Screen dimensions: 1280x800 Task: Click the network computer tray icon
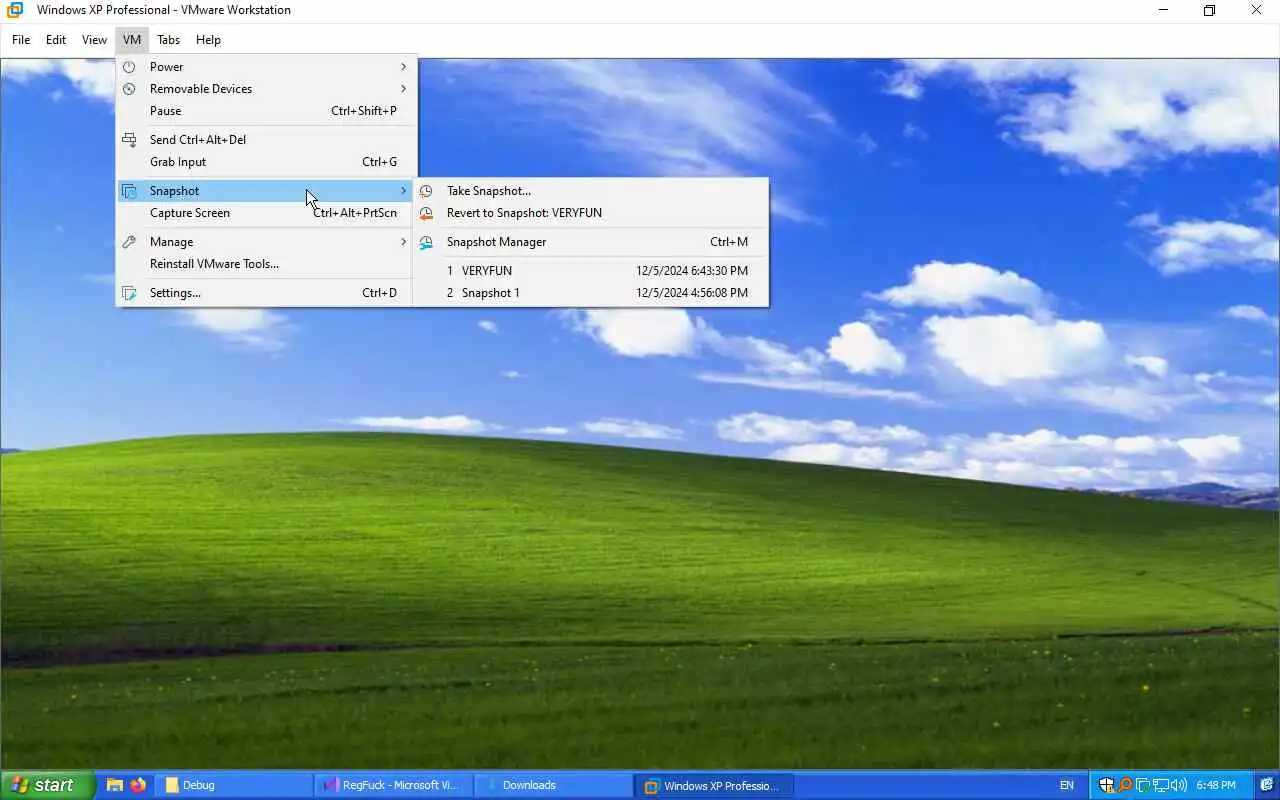coord(1160,785)
